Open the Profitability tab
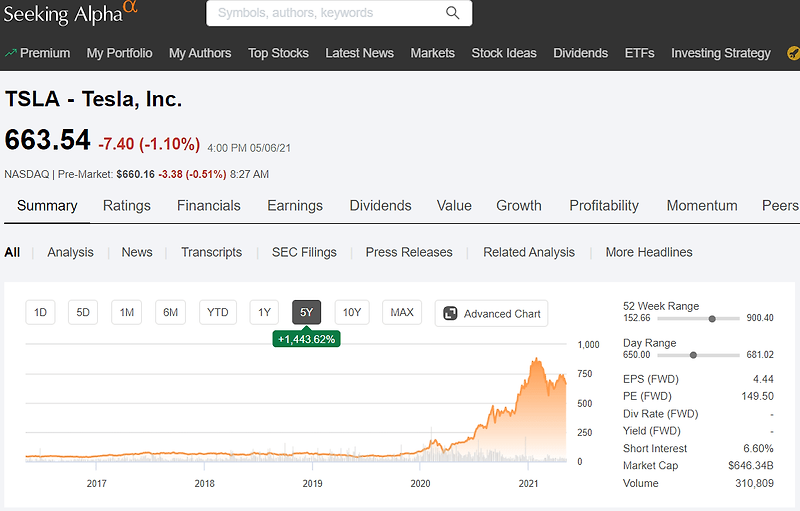The image size is (800, 511). coord(604,206)
